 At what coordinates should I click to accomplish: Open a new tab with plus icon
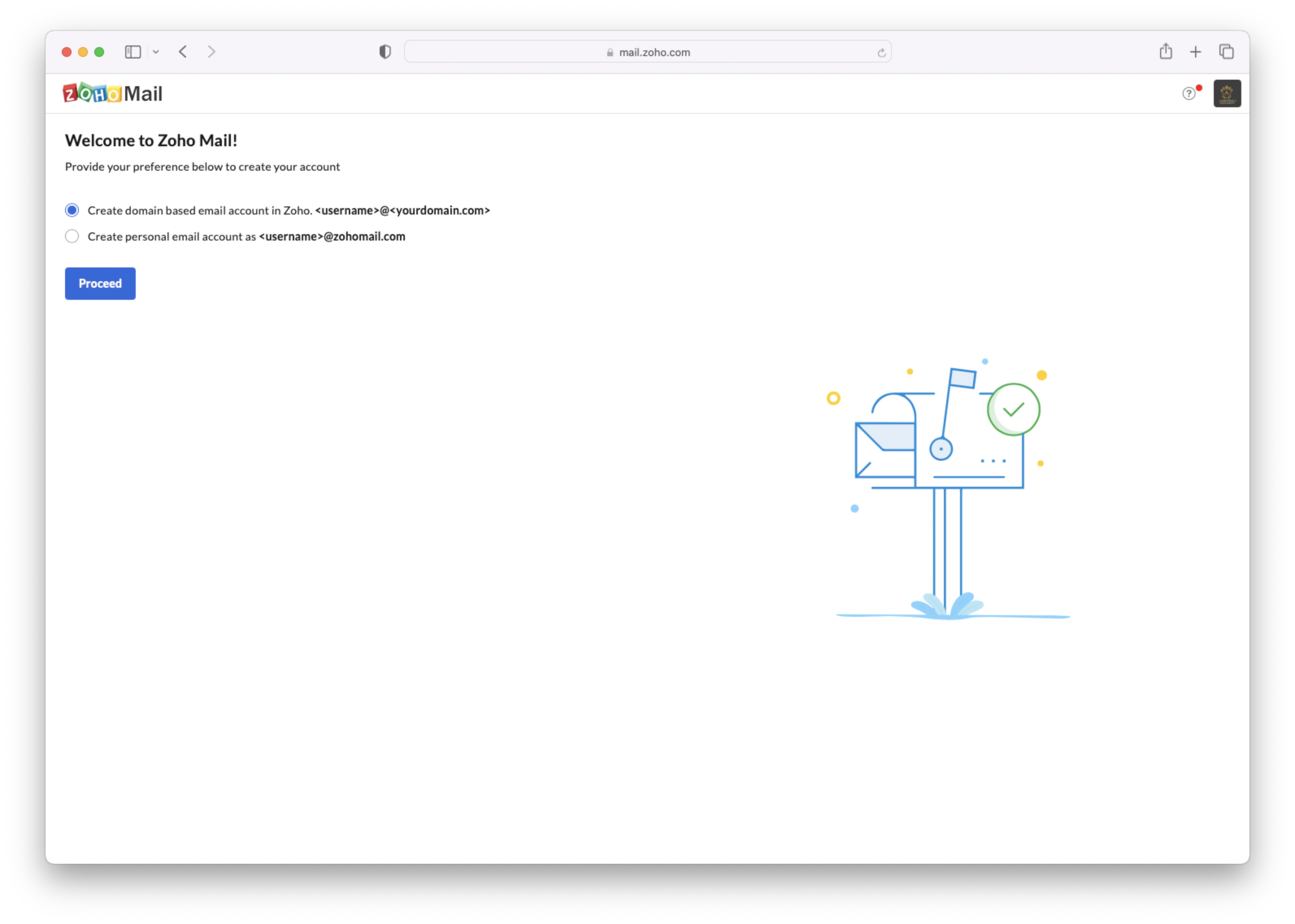click(1195, 52)
